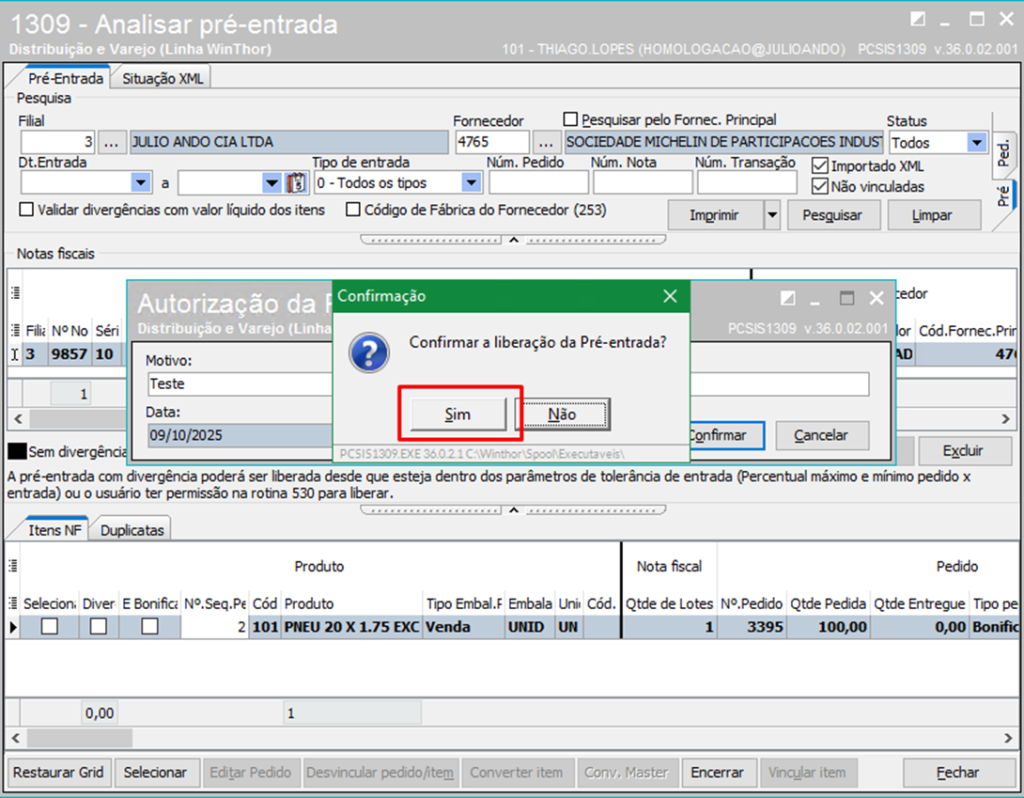Click the calendar icon beside date range
The height and width of the screenshot is (798, 1024).
click(x=296, y=183)
